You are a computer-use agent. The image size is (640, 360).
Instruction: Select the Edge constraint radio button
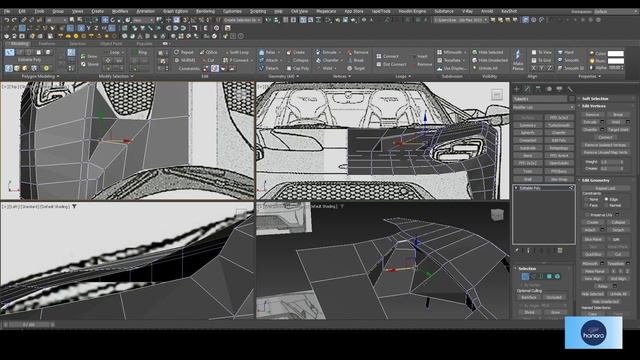click(x=607, y=199)
